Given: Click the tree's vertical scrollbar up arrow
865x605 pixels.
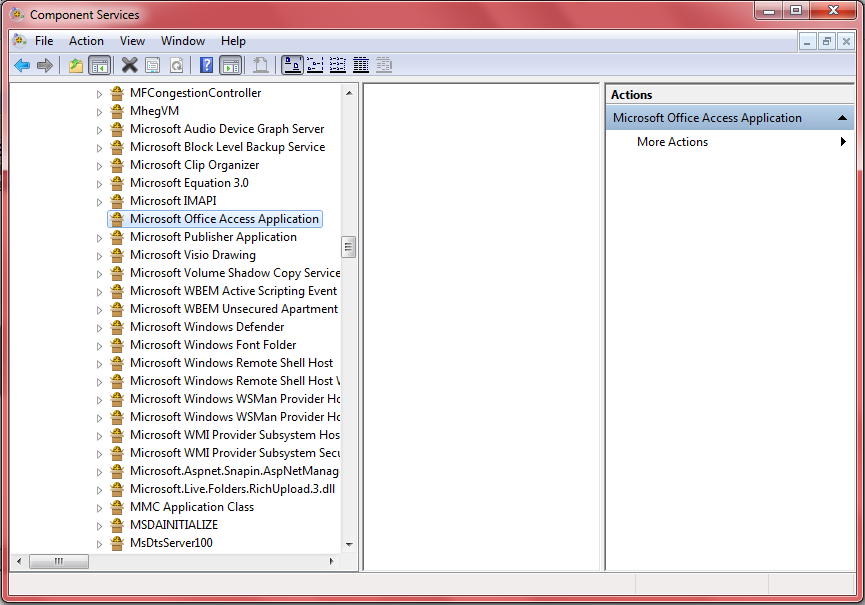Looking at the screenshot, I should (x=349, y=93).
